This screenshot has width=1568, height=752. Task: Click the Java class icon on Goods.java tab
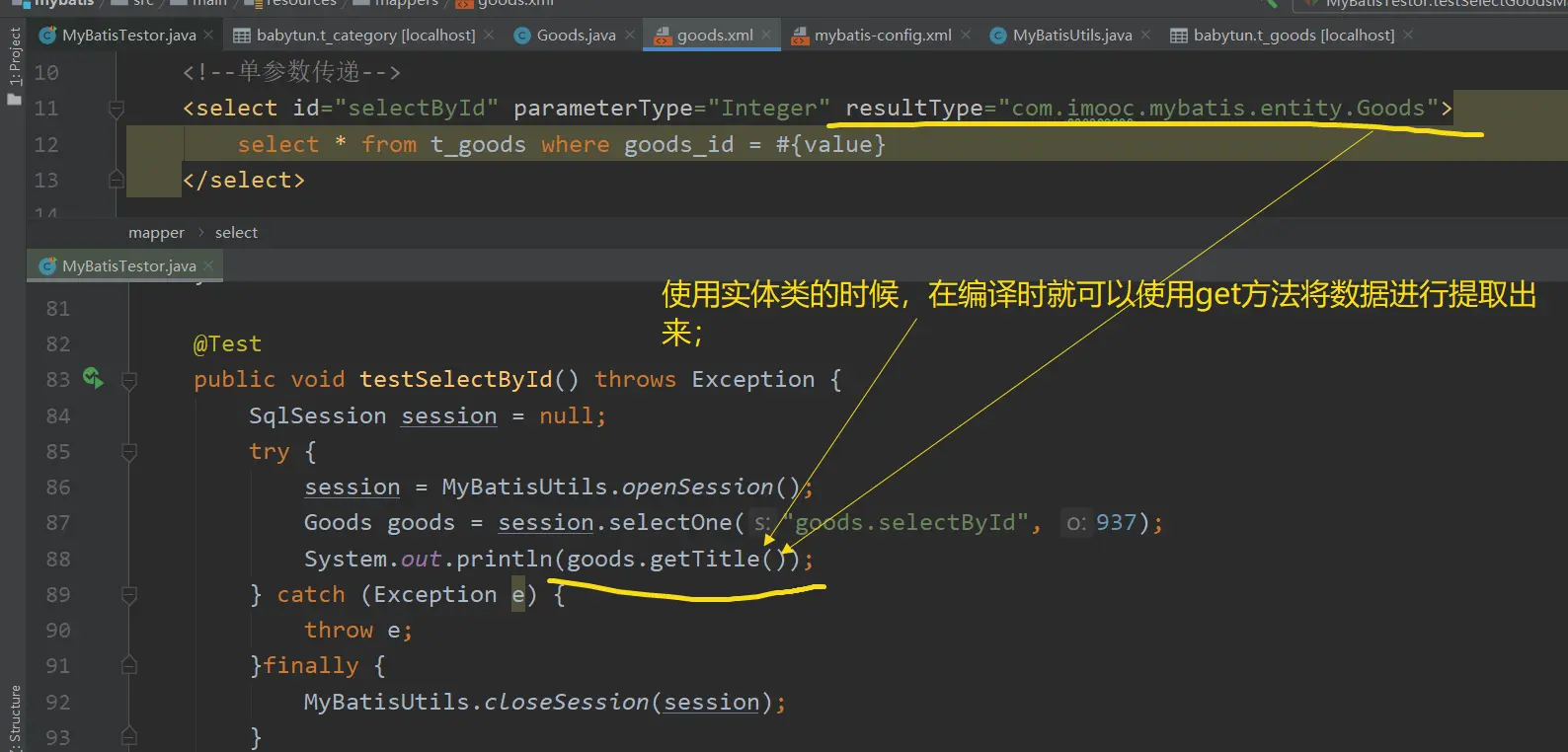tap(522, 36)
